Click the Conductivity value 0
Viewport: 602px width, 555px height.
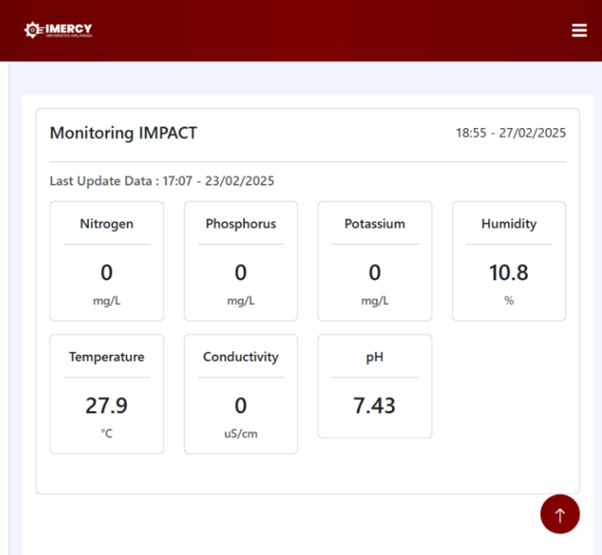click(x=241, y=406)
